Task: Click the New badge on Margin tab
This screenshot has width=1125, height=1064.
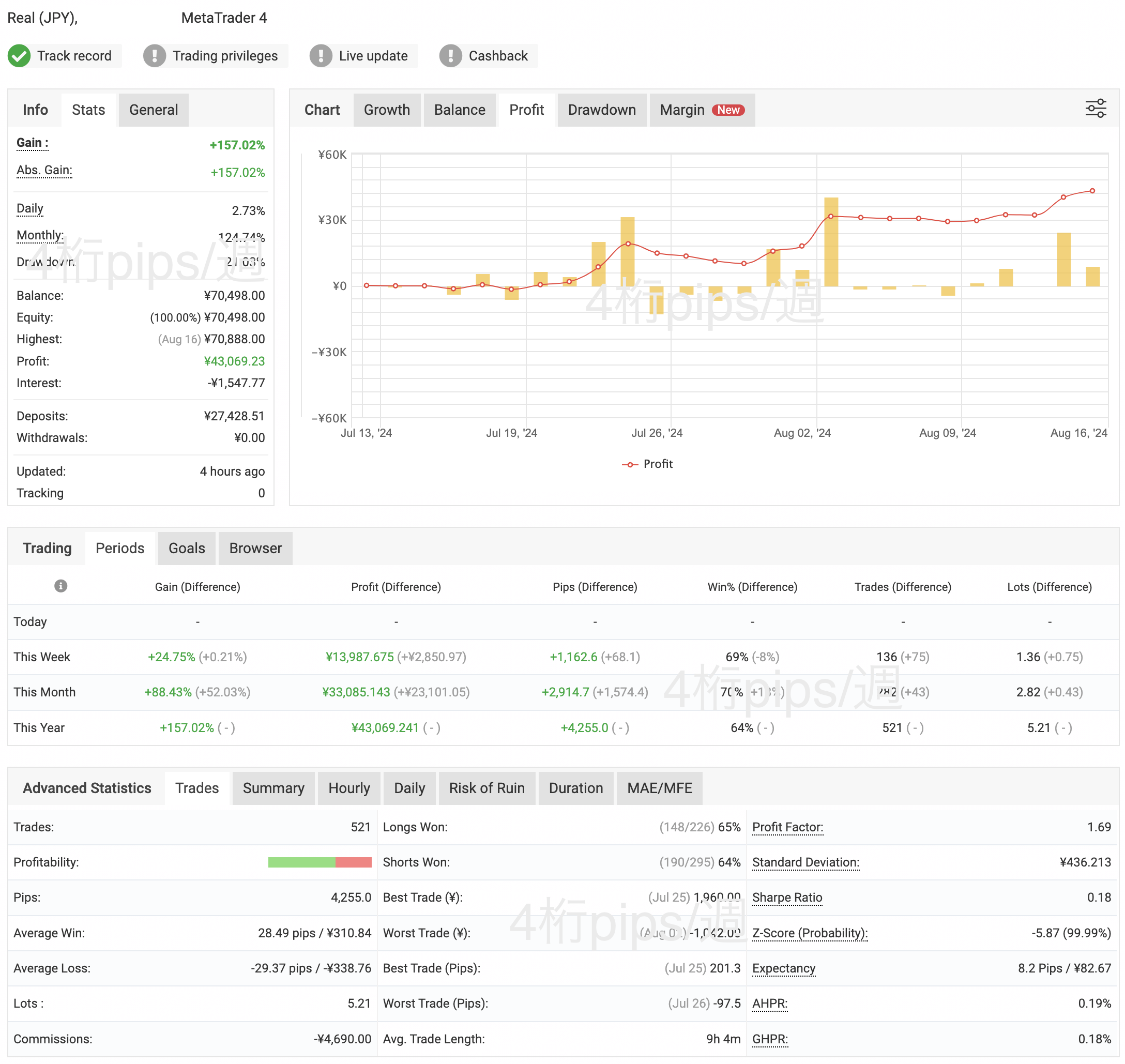Action: 728,110
